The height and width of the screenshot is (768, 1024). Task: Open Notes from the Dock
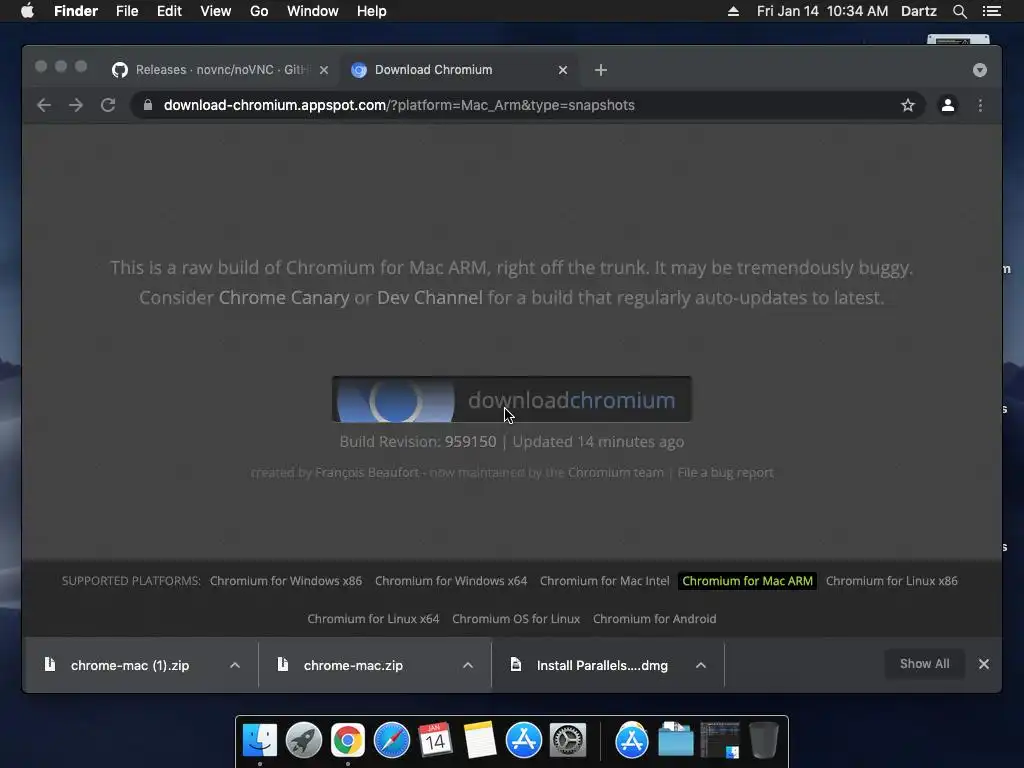coord(480,741)
